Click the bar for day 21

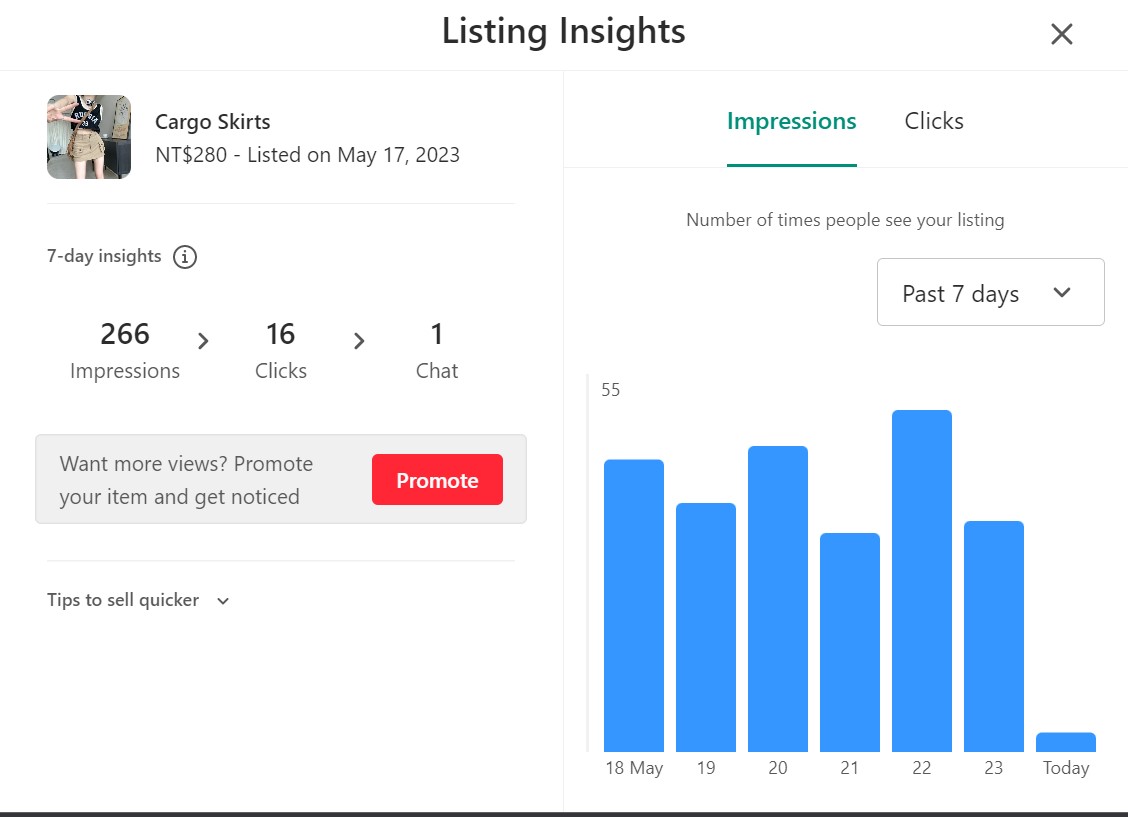(x=850, y=642)
